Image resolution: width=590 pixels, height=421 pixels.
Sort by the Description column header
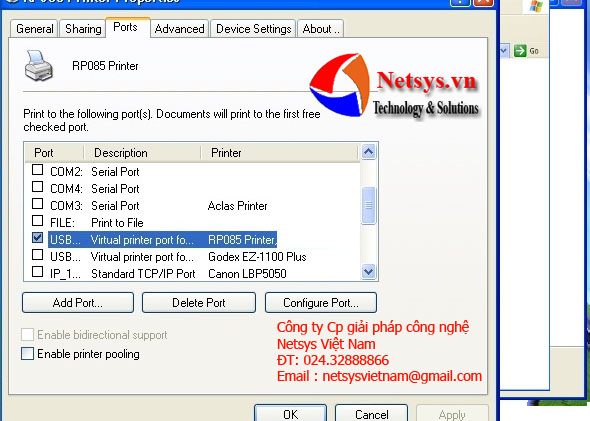coord(142,153)
